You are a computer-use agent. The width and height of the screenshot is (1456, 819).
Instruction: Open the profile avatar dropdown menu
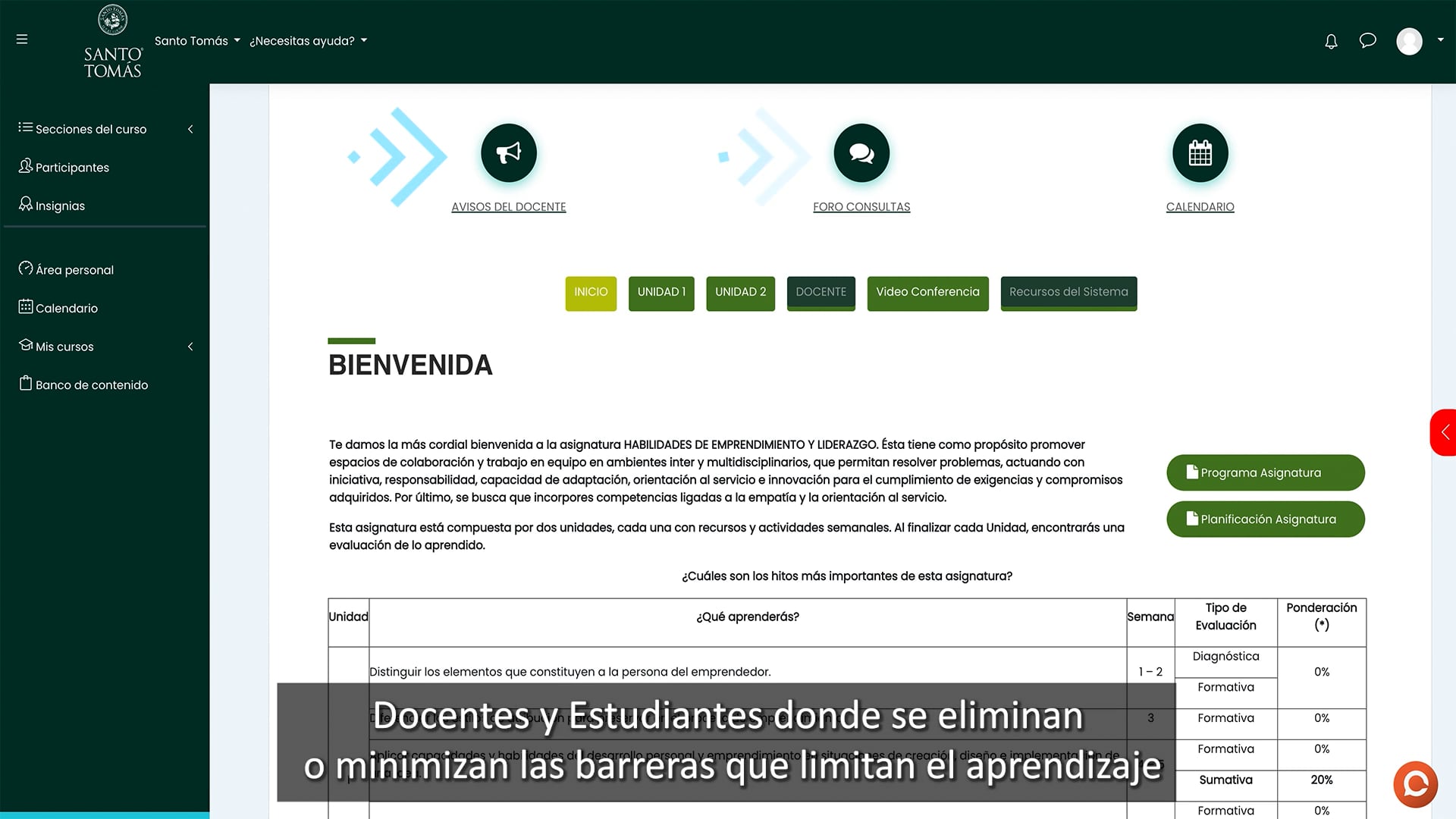1409,41
